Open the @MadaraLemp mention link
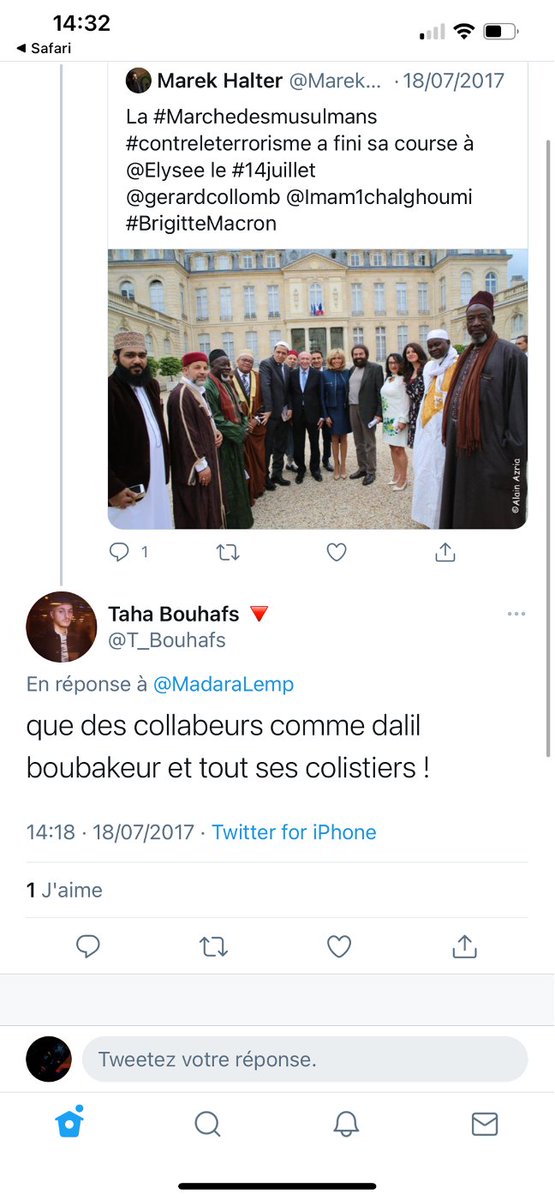This screenshot has width=555, height=1200. (223, 684)
